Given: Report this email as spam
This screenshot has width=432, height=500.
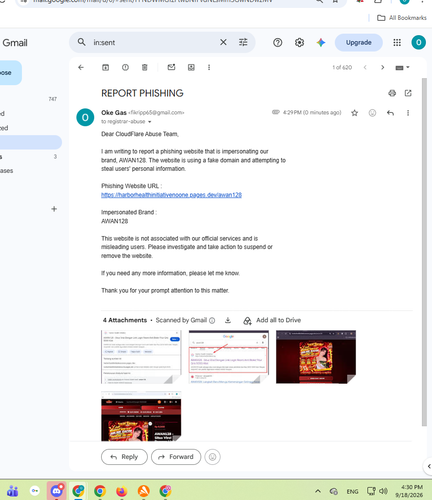Looking at the screenshot, I should [125, 68].
